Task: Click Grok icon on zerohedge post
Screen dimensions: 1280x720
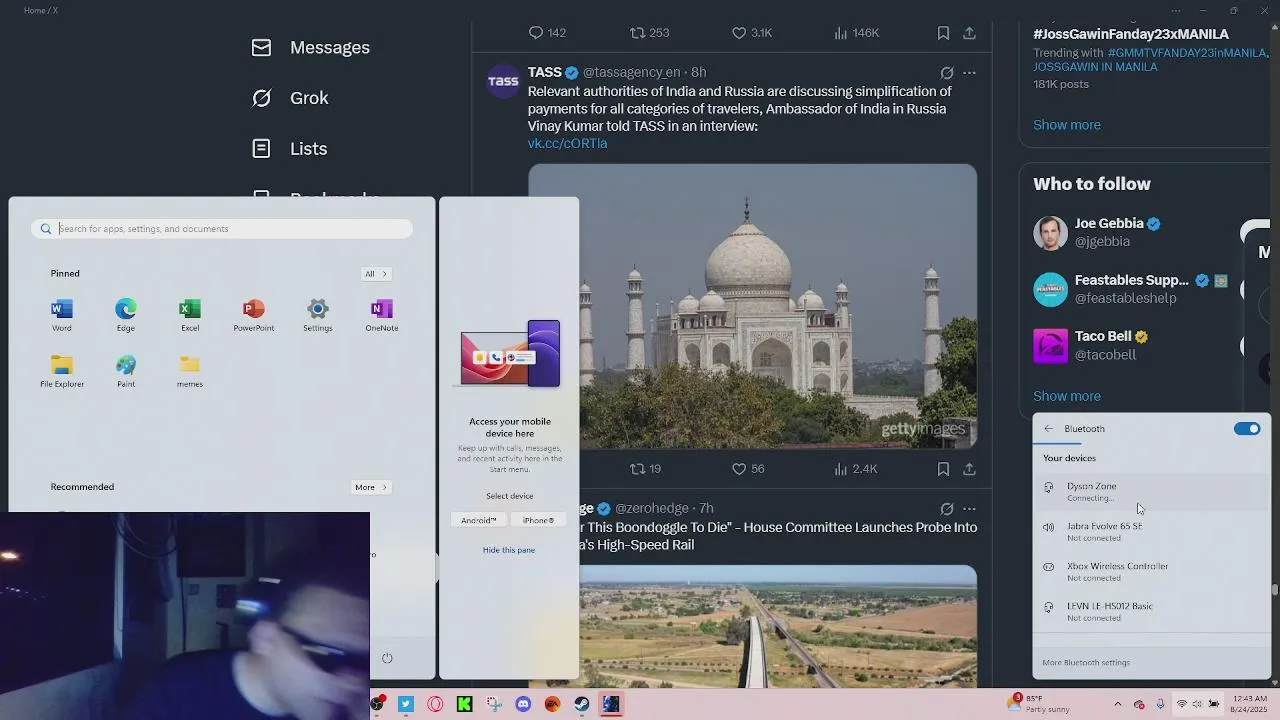Action: [x=947, y=509]
